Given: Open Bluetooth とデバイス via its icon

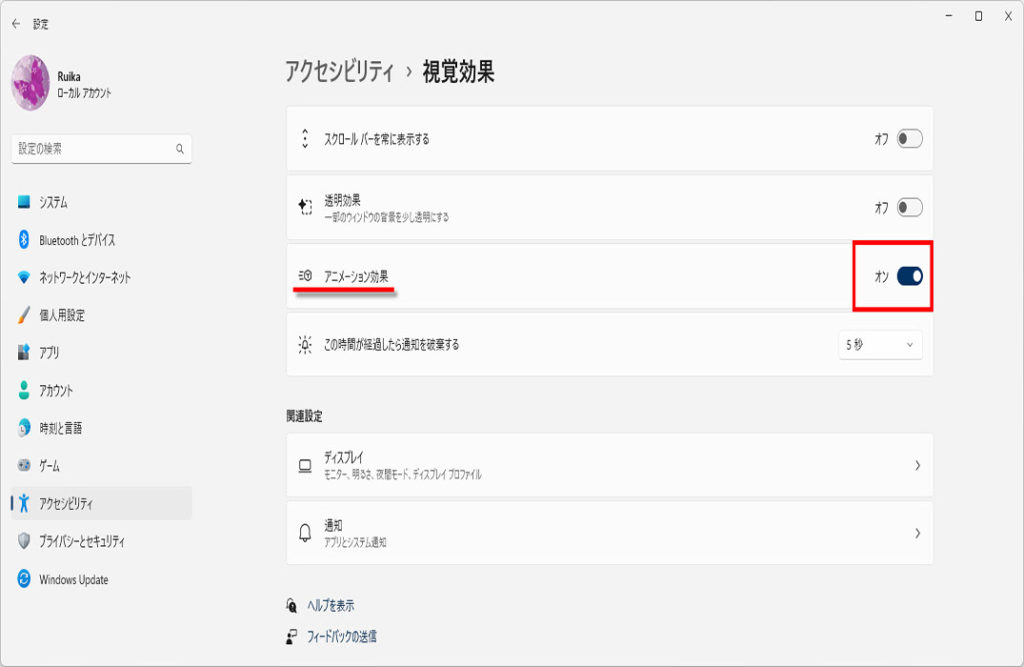Looking at the screenshot, I should [x=25, y=240].
